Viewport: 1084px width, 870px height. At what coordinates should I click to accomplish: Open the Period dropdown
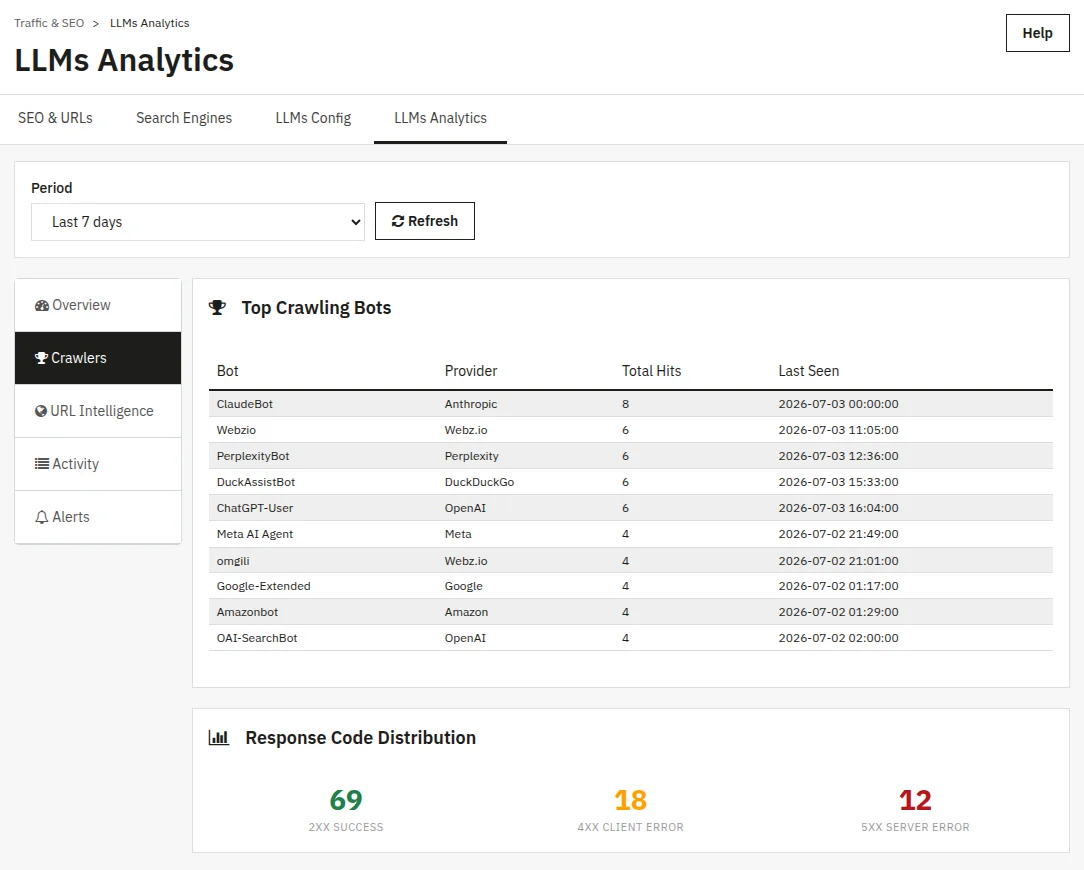click(198, 222)
